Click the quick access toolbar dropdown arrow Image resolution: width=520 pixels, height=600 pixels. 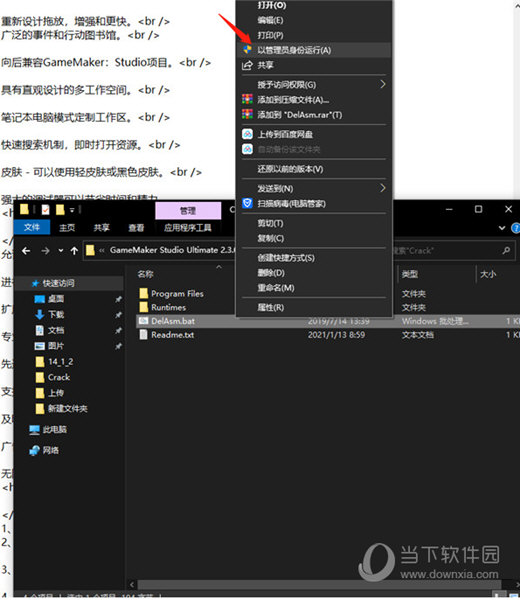pyautogui.click(x=72, y=210)
